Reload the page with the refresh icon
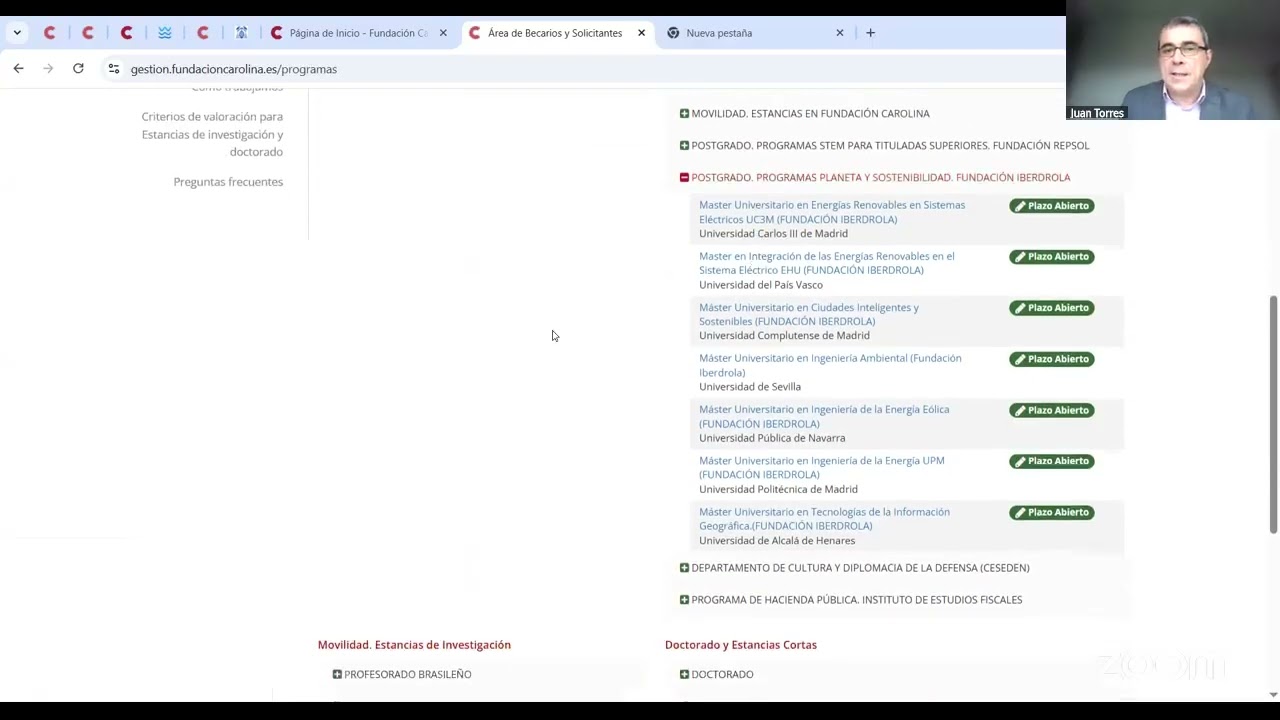Screen dimensions: 1280x720 pyautogui.click(x=78, y=68)
